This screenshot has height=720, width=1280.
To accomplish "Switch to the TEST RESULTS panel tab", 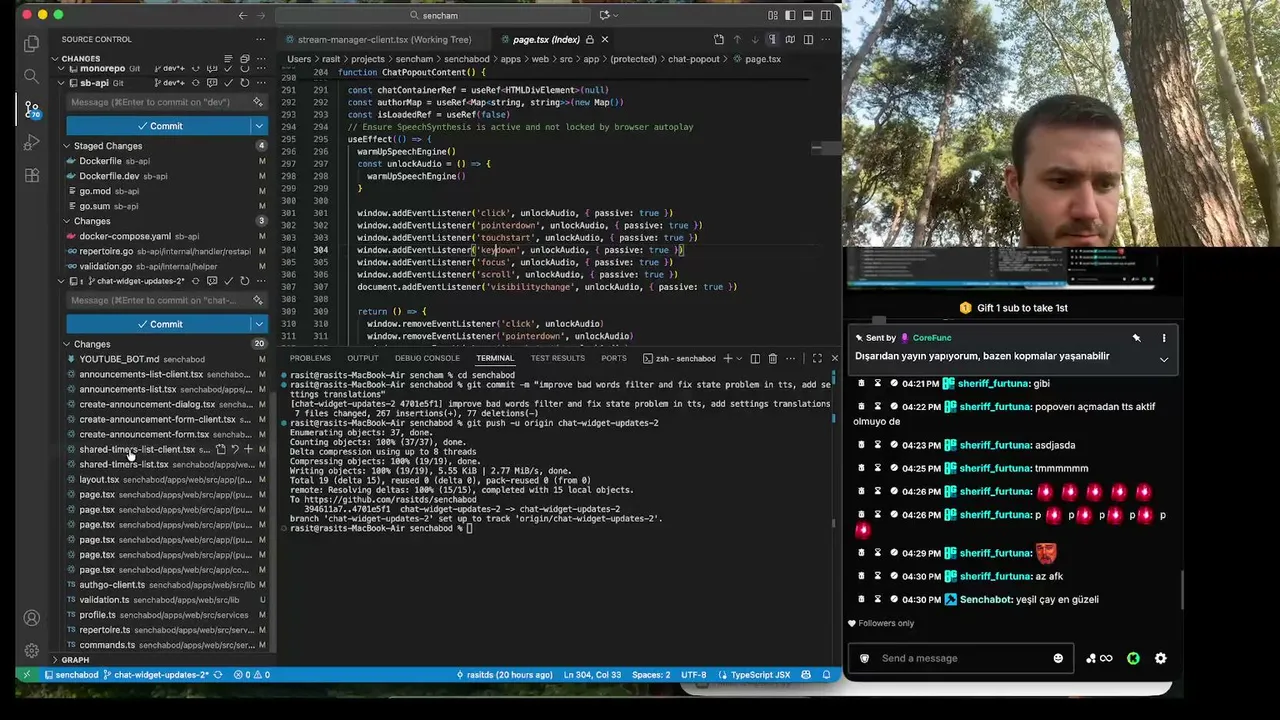I will point(558,358).
